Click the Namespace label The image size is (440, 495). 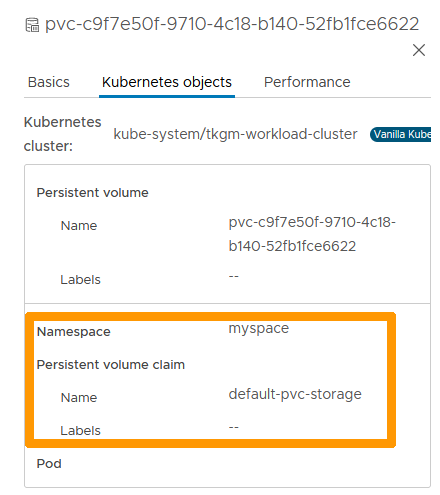point(73,332)
